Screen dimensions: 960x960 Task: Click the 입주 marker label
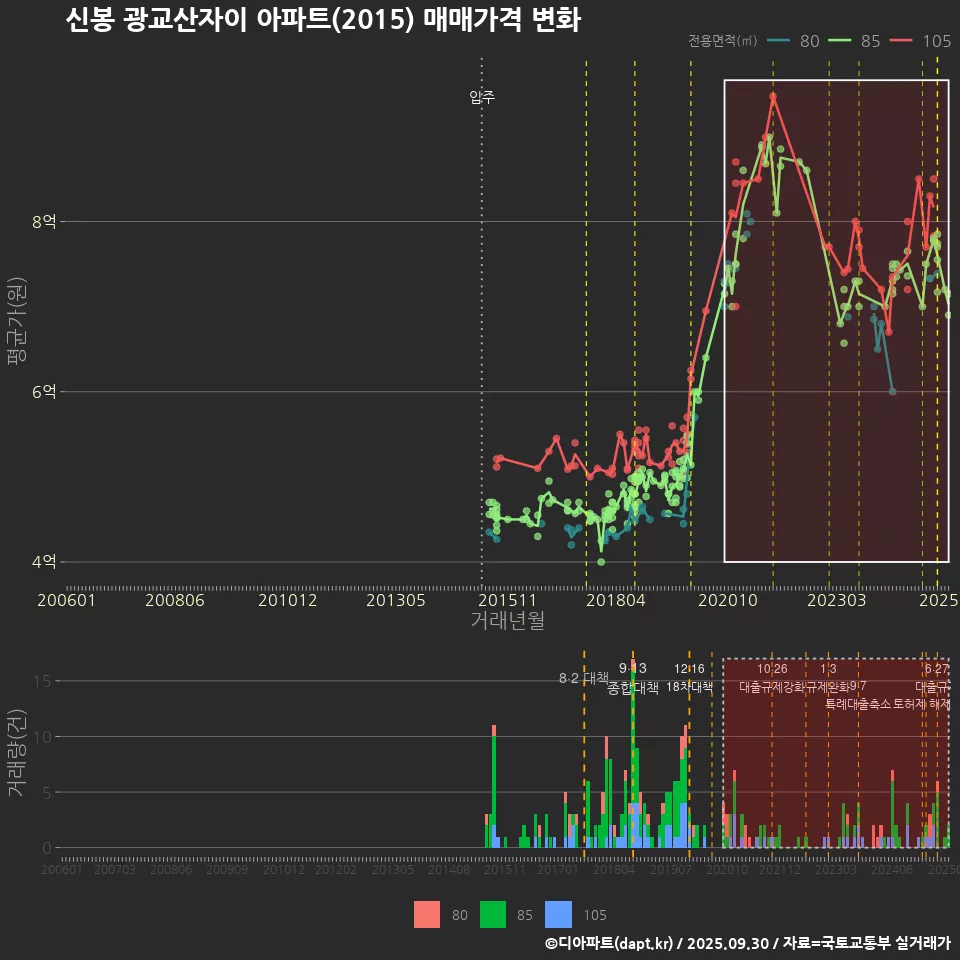click(x=482, y=97)
